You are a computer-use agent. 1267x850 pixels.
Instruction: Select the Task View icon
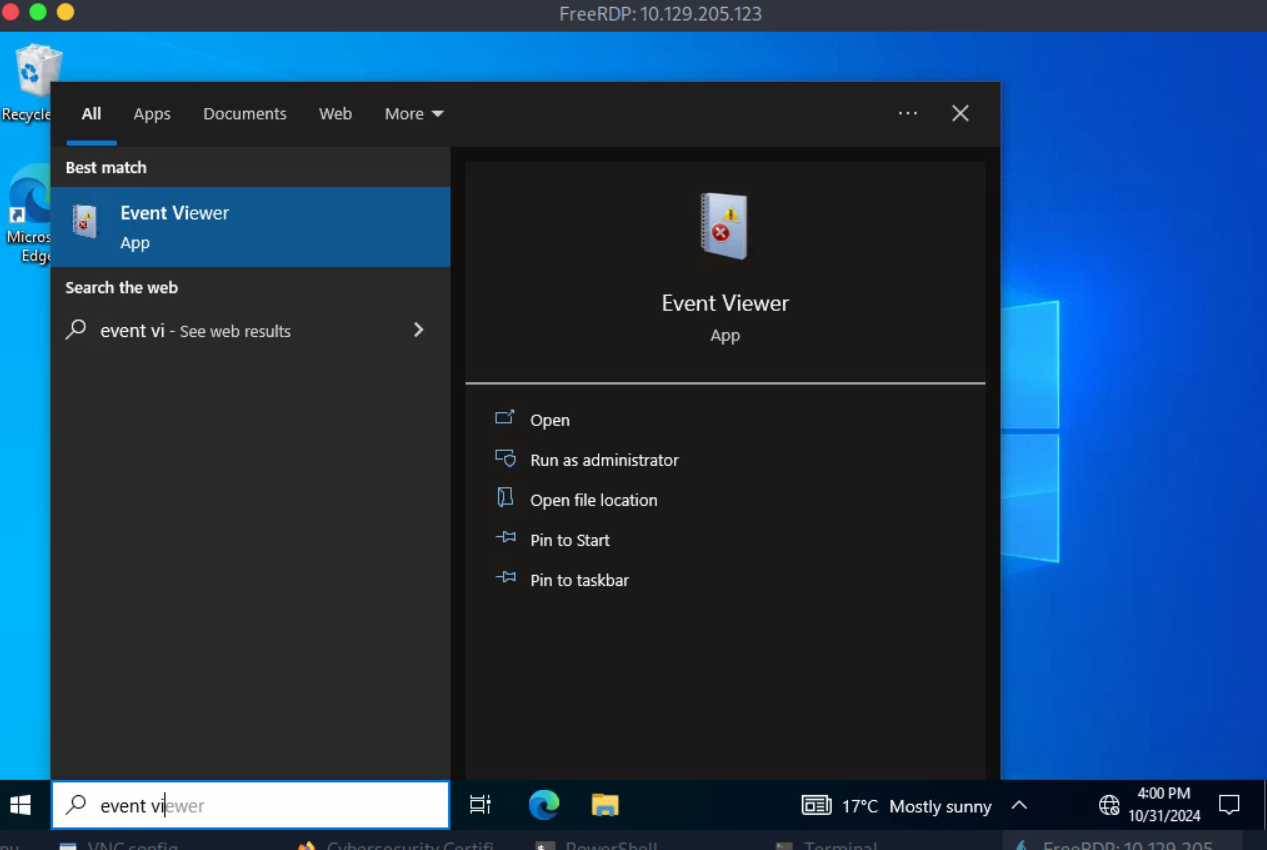click(480, 805)
